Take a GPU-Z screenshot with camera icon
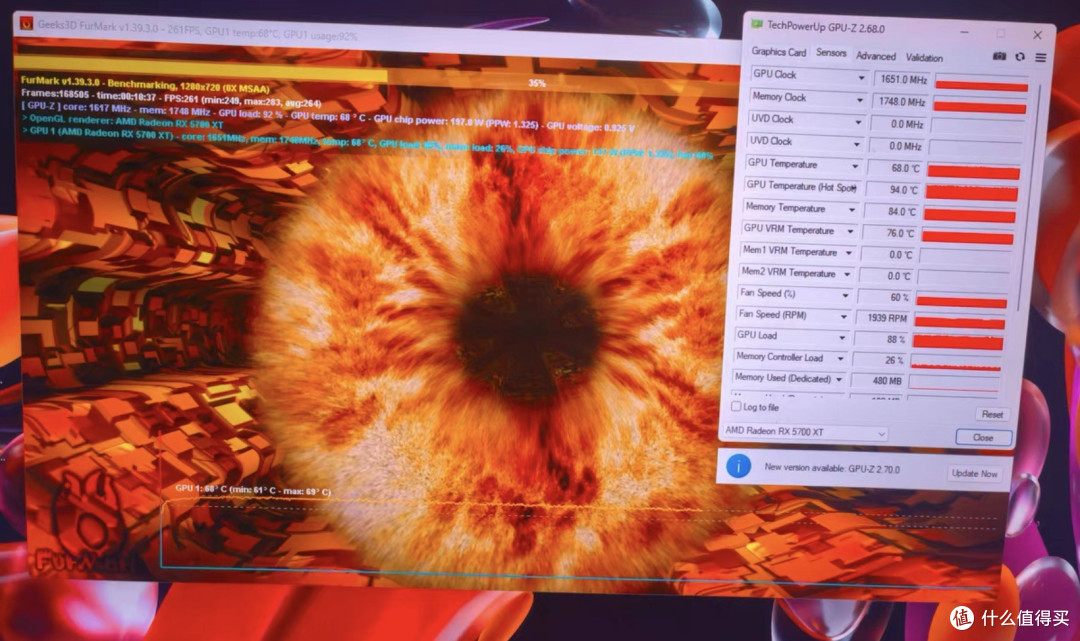Screen dimensions: 1080x641 (x=999, y=56)
